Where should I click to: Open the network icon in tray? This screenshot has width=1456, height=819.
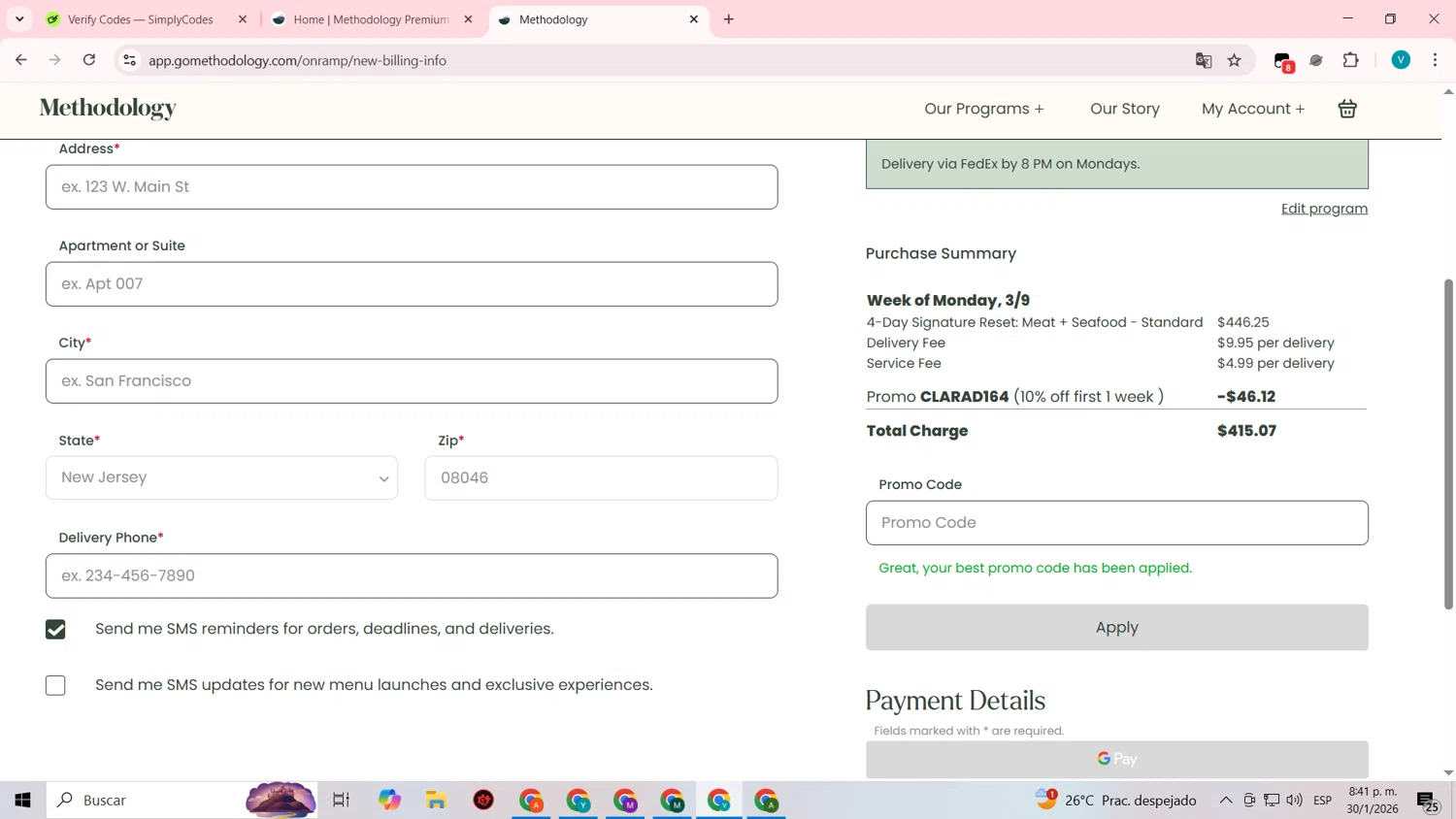1272,801
